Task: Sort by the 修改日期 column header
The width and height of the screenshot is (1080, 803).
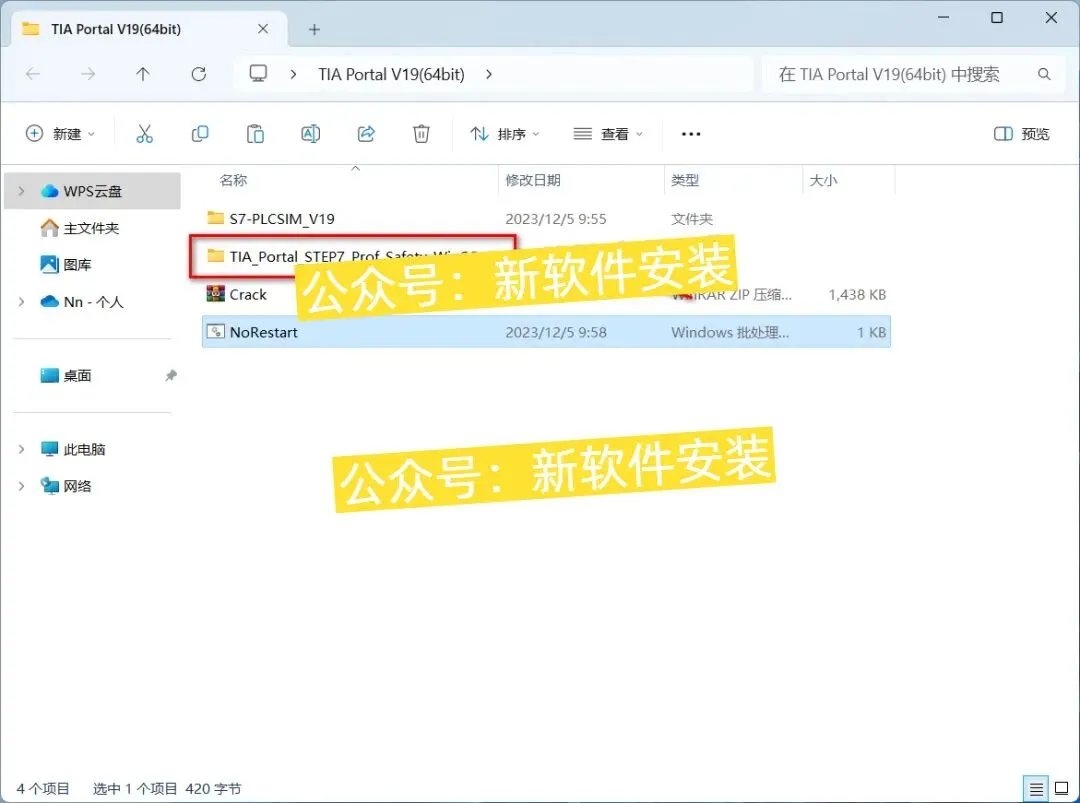Action: click(533, 180)
